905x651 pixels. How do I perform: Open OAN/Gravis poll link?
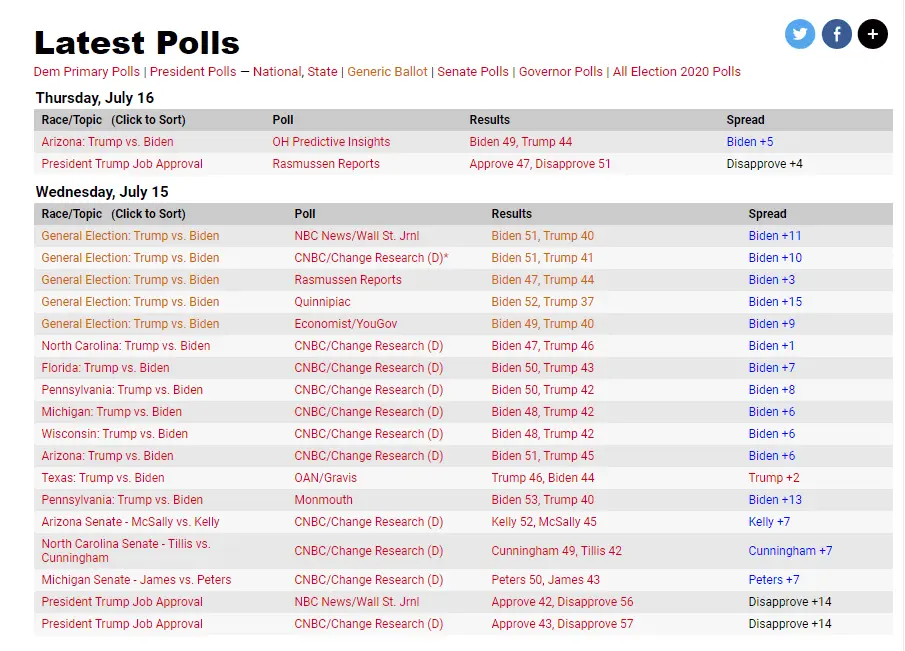pos(325,478)
